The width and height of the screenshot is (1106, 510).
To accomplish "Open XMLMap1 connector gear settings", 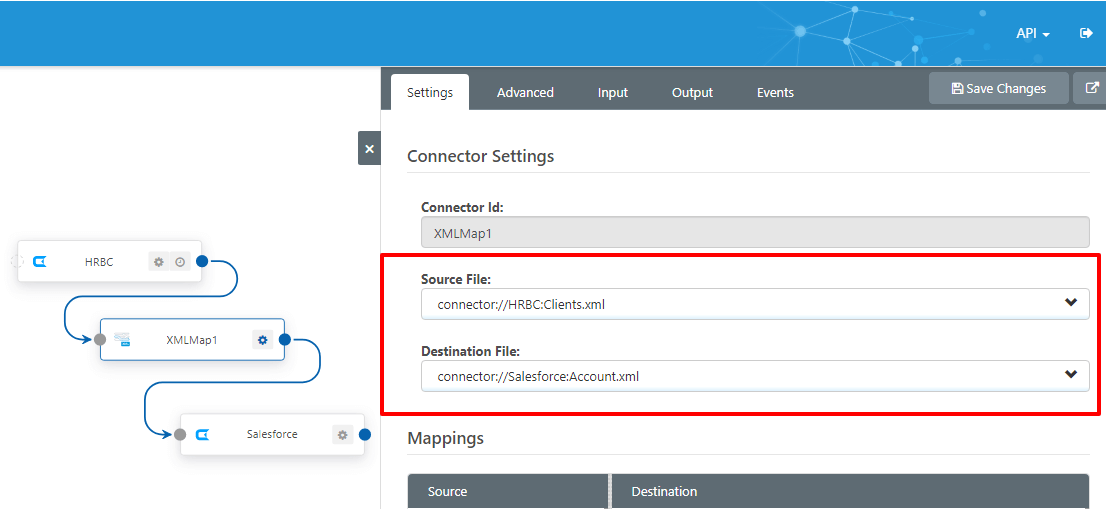I will pos(263,340).
